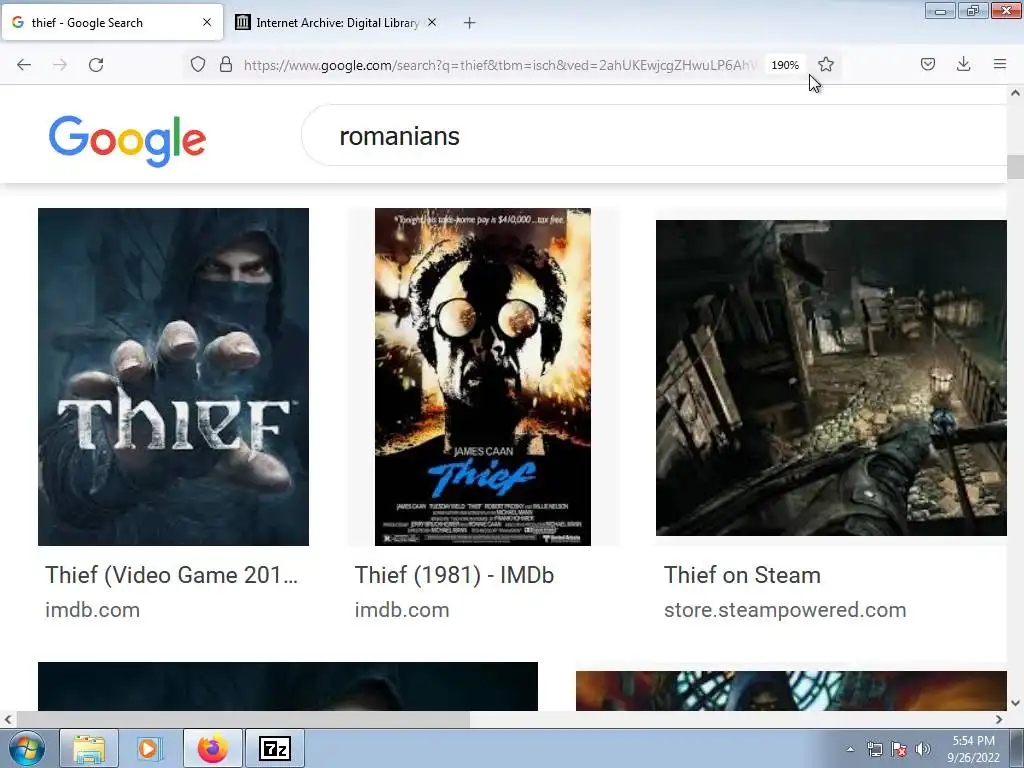1024x768 pixels.
Task: Click the Firefox taskbar icon
Action: (213, 748)
